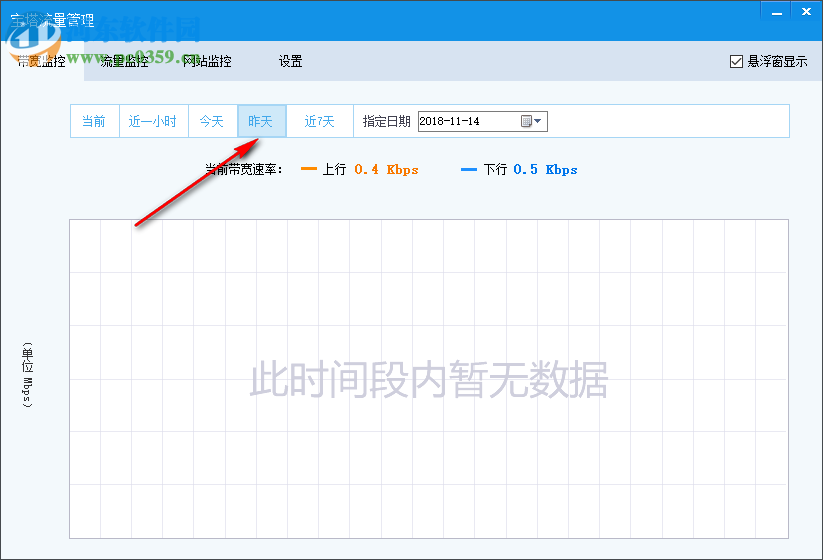This screenshot has height=560, width=823.
Task: Select the 近7天 time range
Action: [x=320, y=121]
